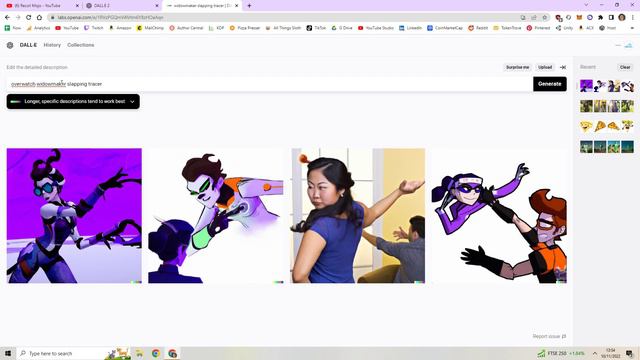This screenshot has height=360, width=640.
Task: Focus the prompt description text field
Action: (269, 84)
